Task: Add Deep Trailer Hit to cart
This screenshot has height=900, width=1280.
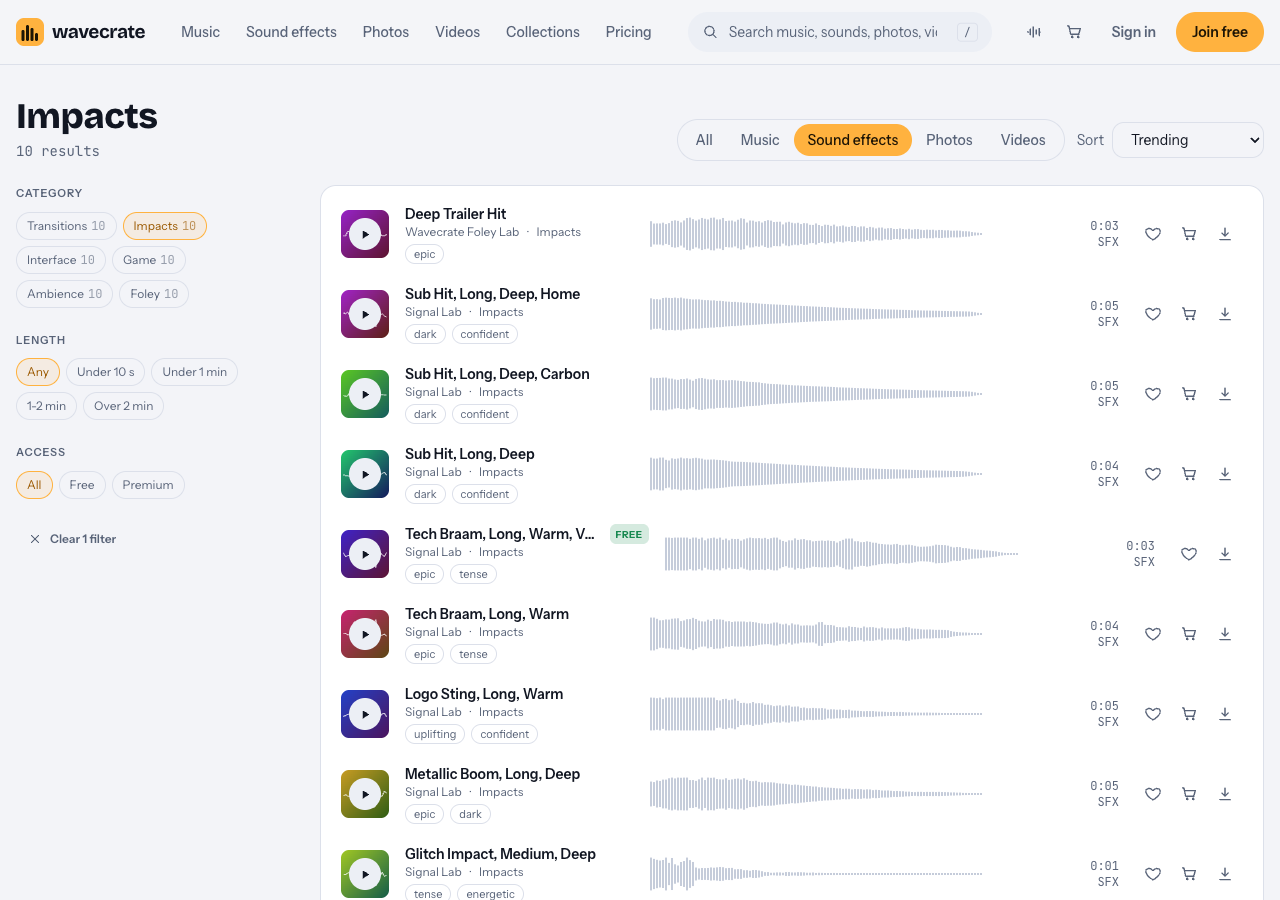Action: pos(1189,234)
